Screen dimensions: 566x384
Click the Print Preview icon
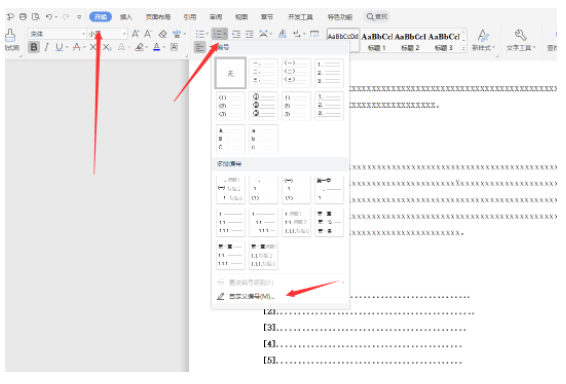click(x=35, y=17)
